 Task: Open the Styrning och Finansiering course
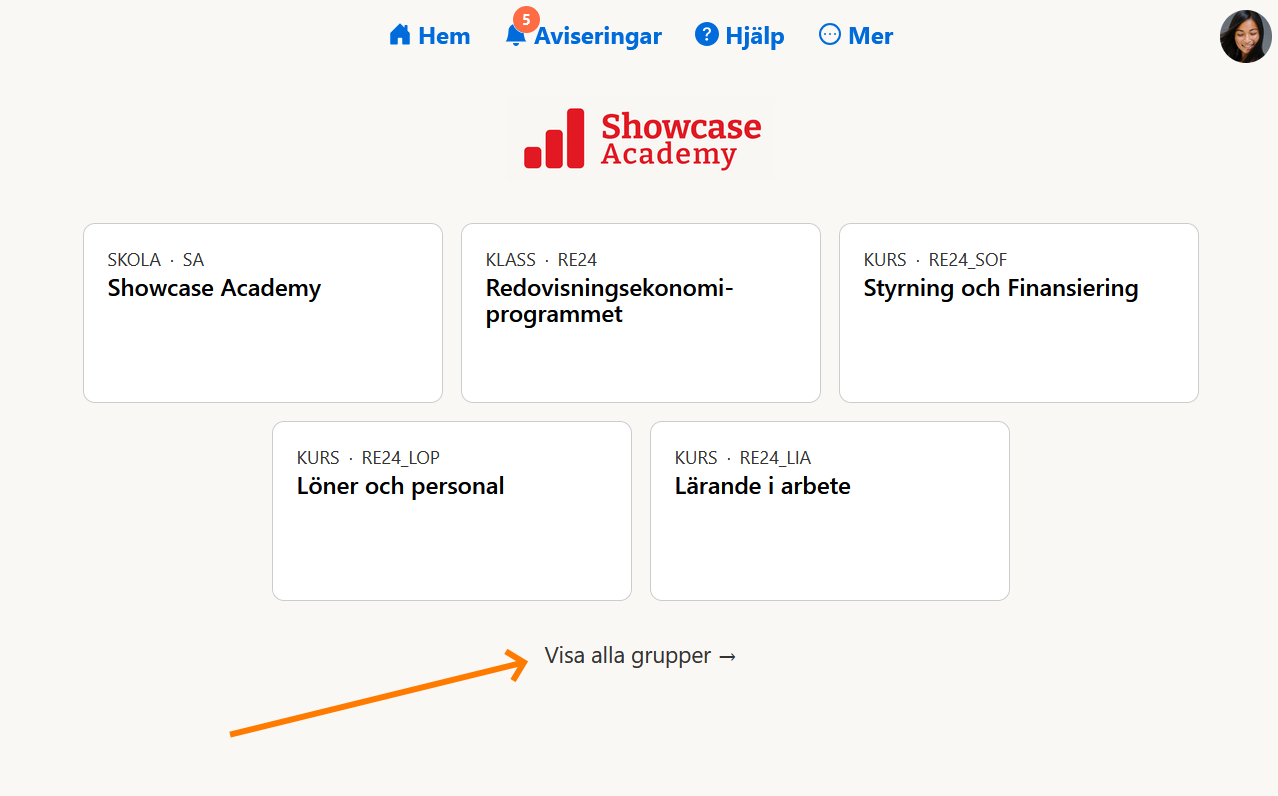(1019, 313)
